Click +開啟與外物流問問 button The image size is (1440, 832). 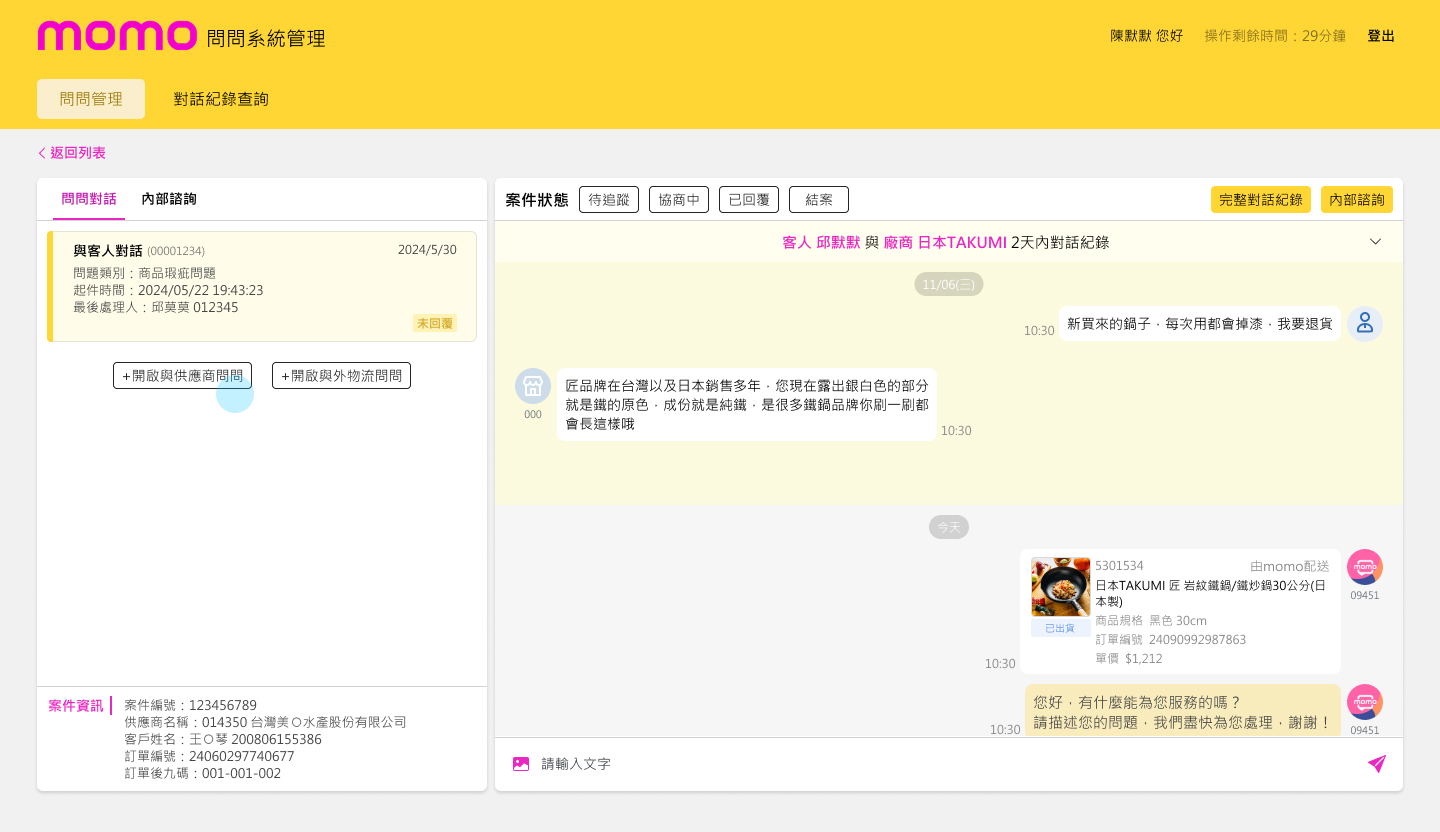pyautogui.click(x=341, y=376)
